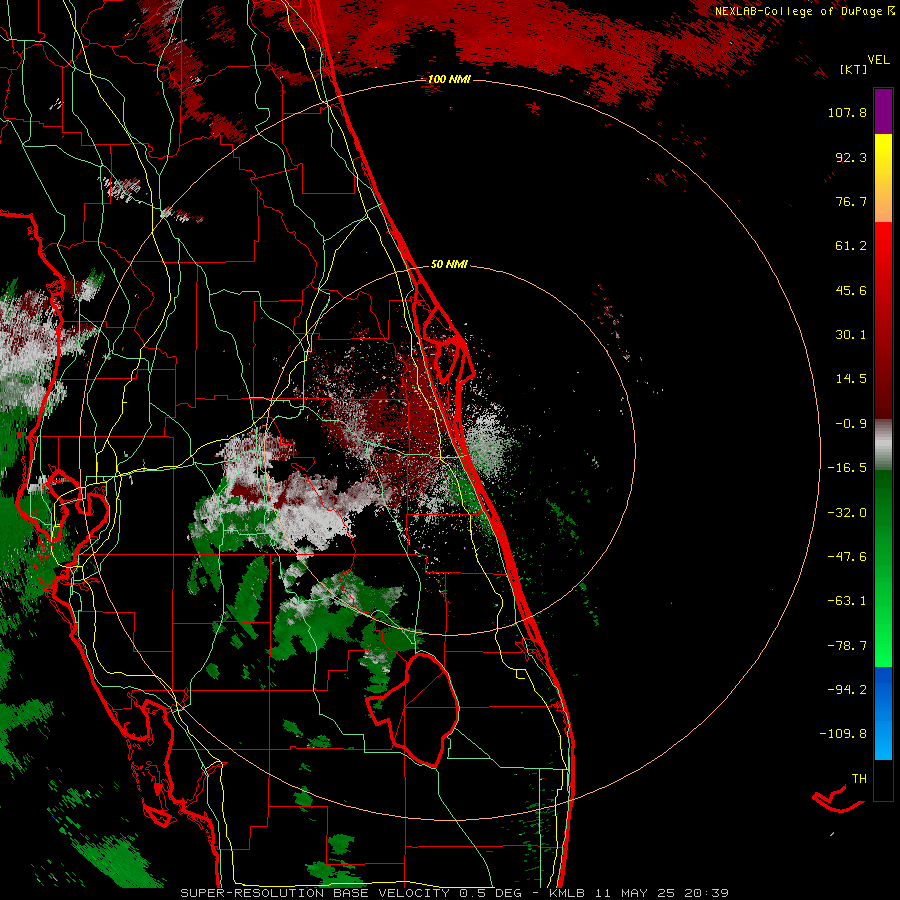Click the 30.1 velocity scale value

tap(851, 335)
